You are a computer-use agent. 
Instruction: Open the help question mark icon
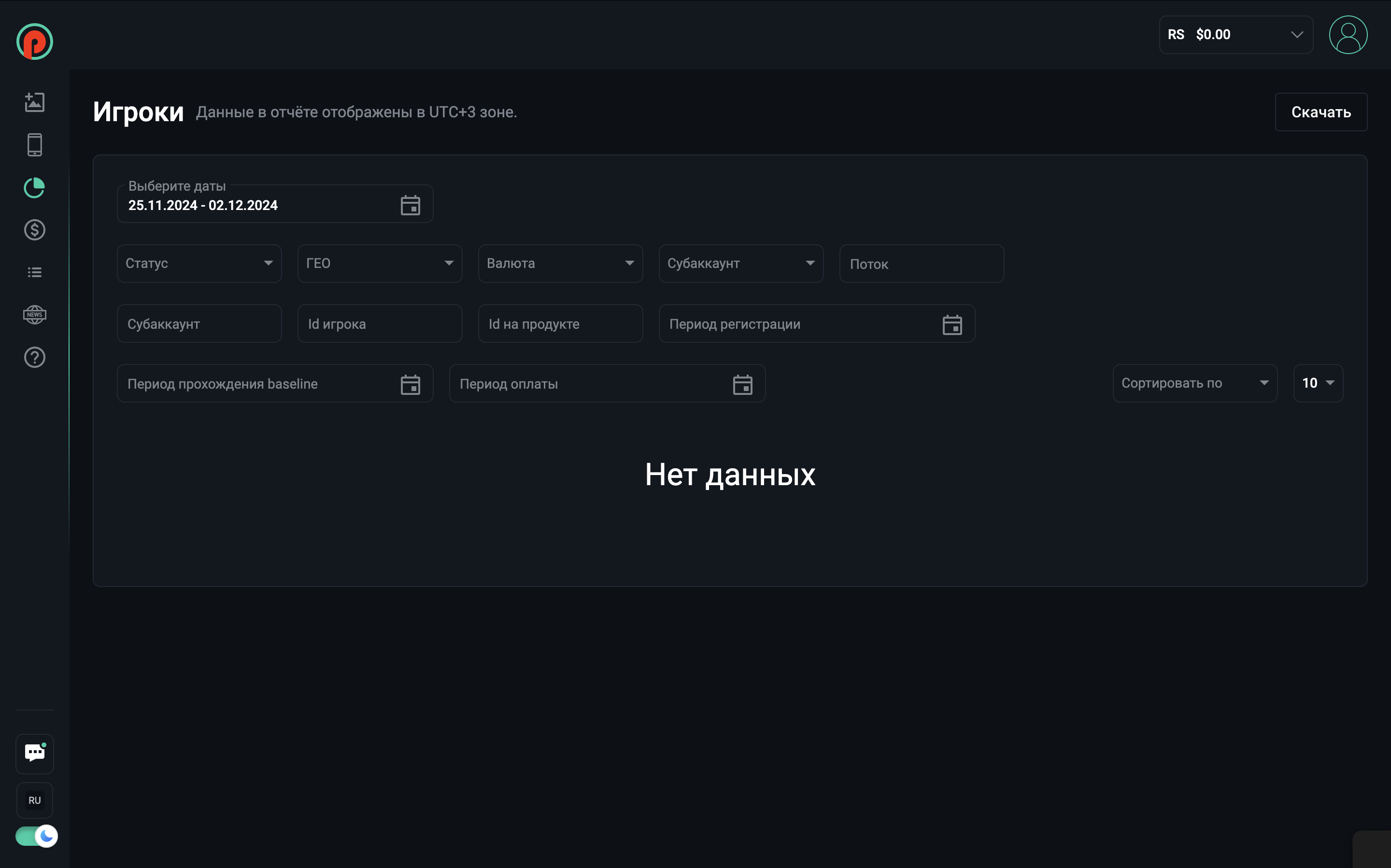[34, 358]
